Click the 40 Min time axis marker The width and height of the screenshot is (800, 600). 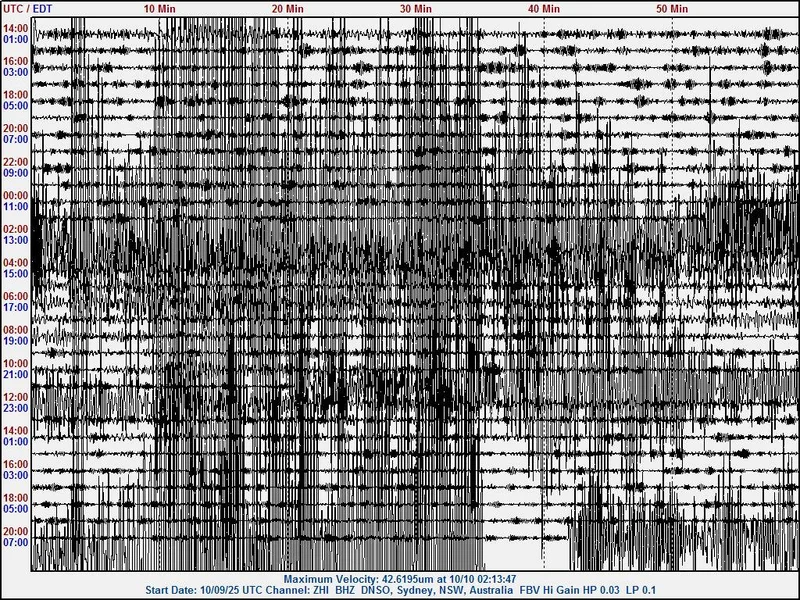544,8
